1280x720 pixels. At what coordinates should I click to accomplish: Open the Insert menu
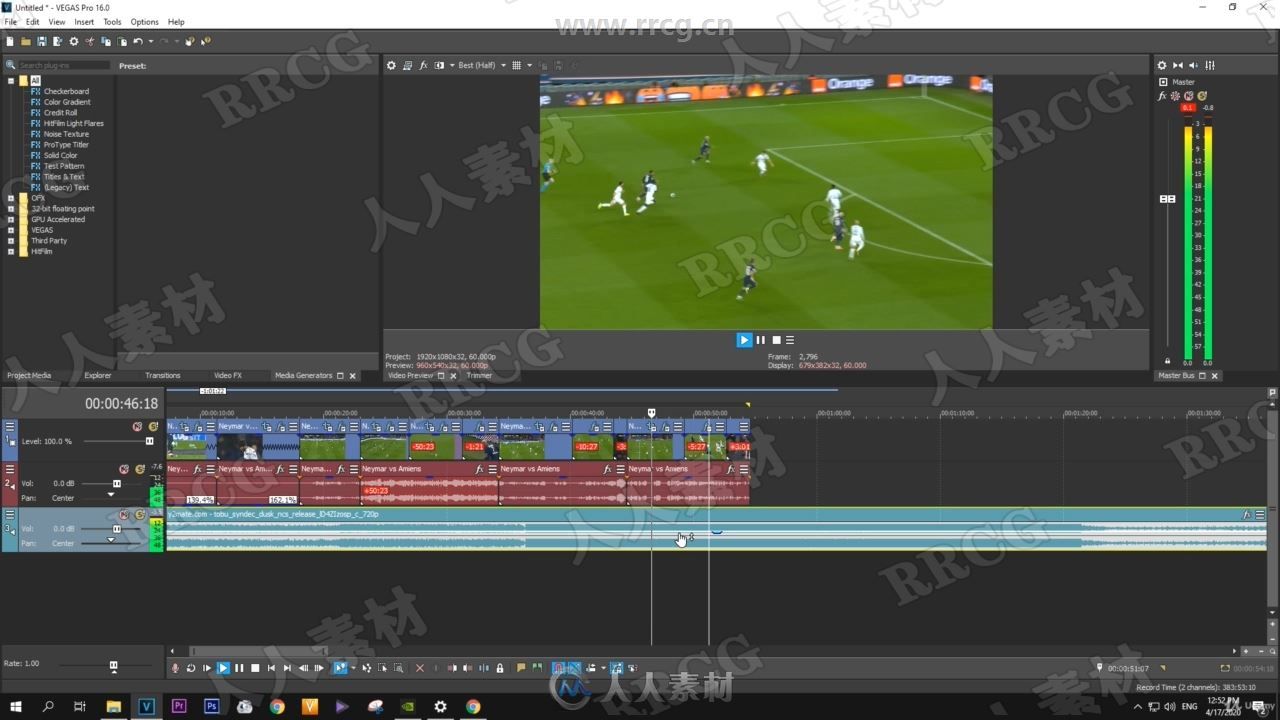(x=84, y=21)
